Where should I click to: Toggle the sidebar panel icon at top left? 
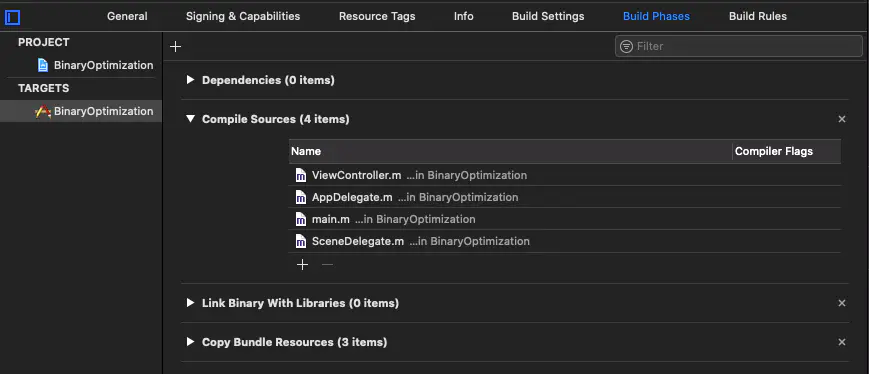12,18
